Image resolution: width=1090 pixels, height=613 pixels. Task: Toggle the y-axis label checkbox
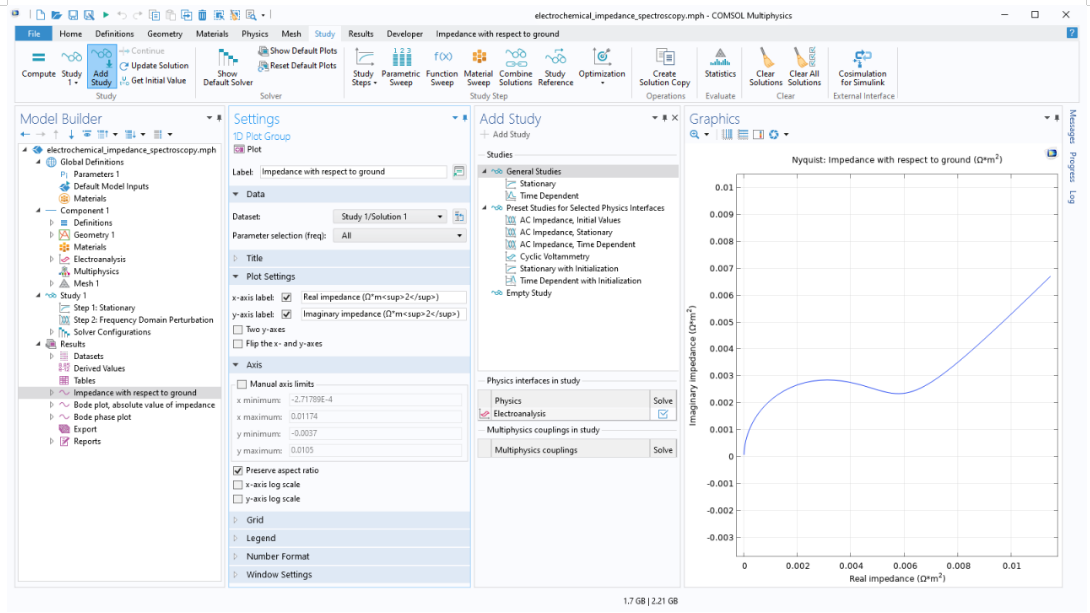[286, 314]
